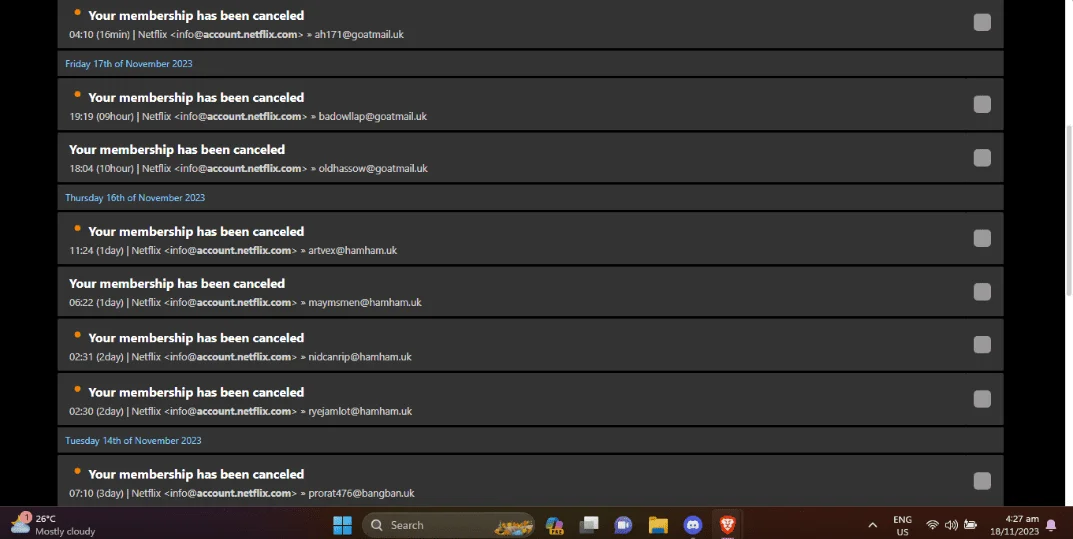This screenshot has height=539, width=1073.
Task: Open canceled membership email received at 19:19
Action: [x=530, y=105]
